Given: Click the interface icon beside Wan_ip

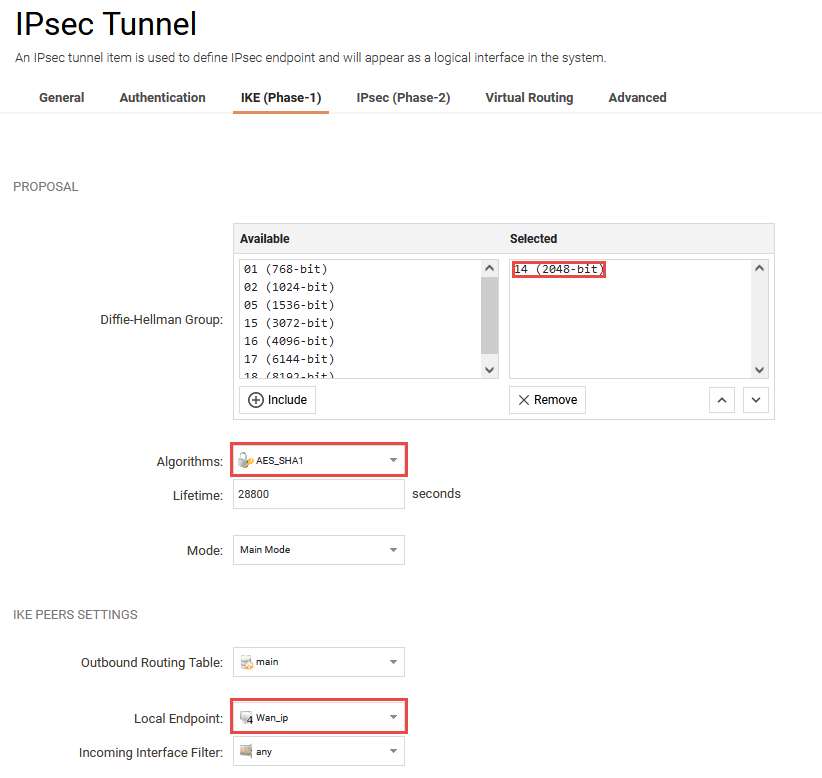Looking at the screenshot, I should click(246, 716).
